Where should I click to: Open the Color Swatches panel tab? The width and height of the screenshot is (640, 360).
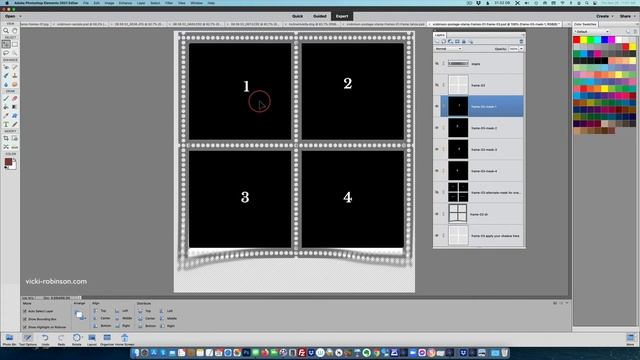pos(585,24)
